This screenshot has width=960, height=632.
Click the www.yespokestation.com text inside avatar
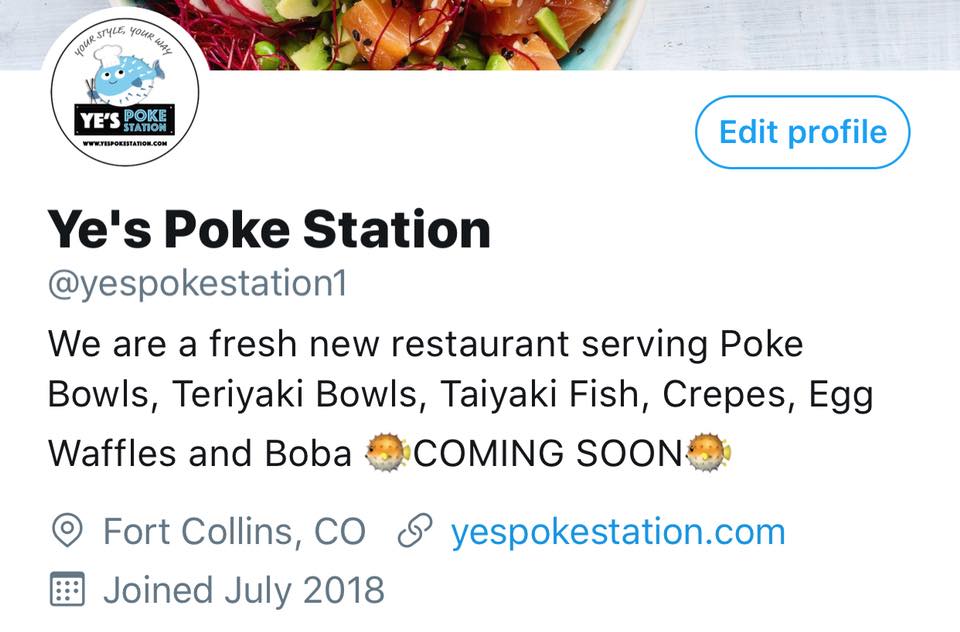pos(125,143)
